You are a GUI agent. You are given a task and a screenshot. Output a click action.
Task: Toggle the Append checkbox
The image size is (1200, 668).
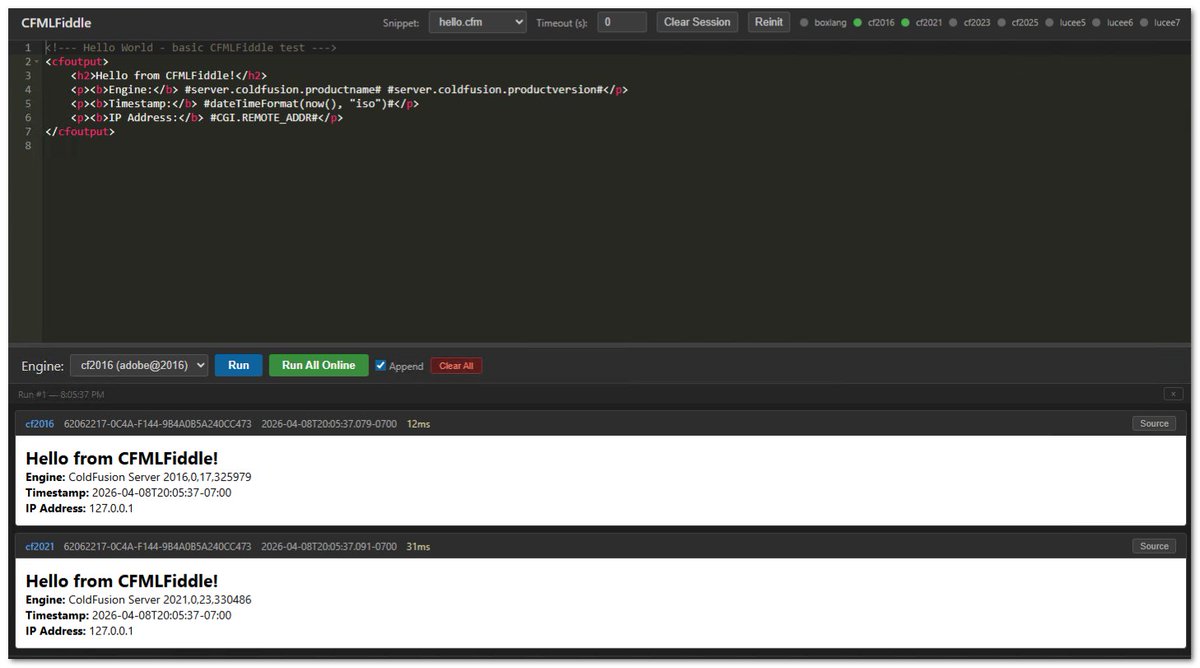point(381,365)
